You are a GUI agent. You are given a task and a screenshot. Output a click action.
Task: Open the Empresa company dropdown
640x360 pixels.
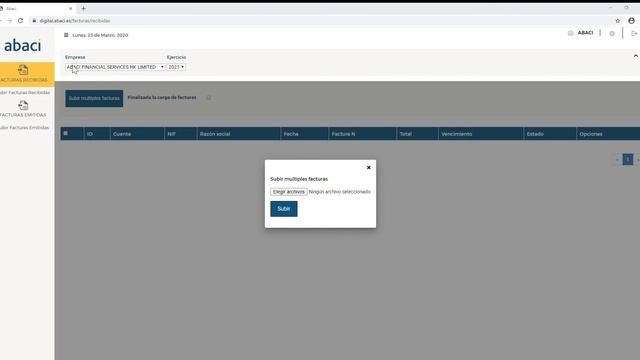(x=115, y=67)
